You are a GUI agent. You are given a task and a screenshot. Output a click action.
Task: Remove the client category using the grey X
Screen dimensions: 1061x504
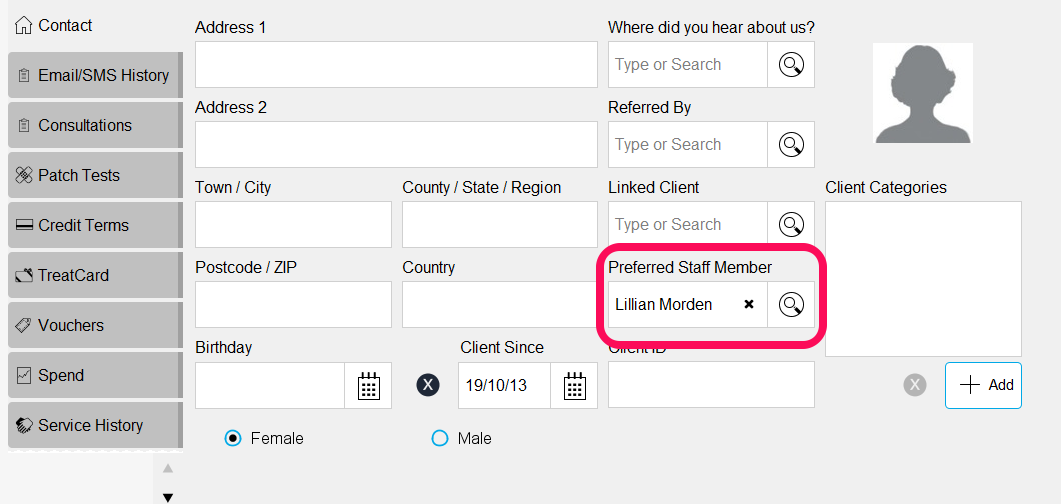(x=914, y=385)
